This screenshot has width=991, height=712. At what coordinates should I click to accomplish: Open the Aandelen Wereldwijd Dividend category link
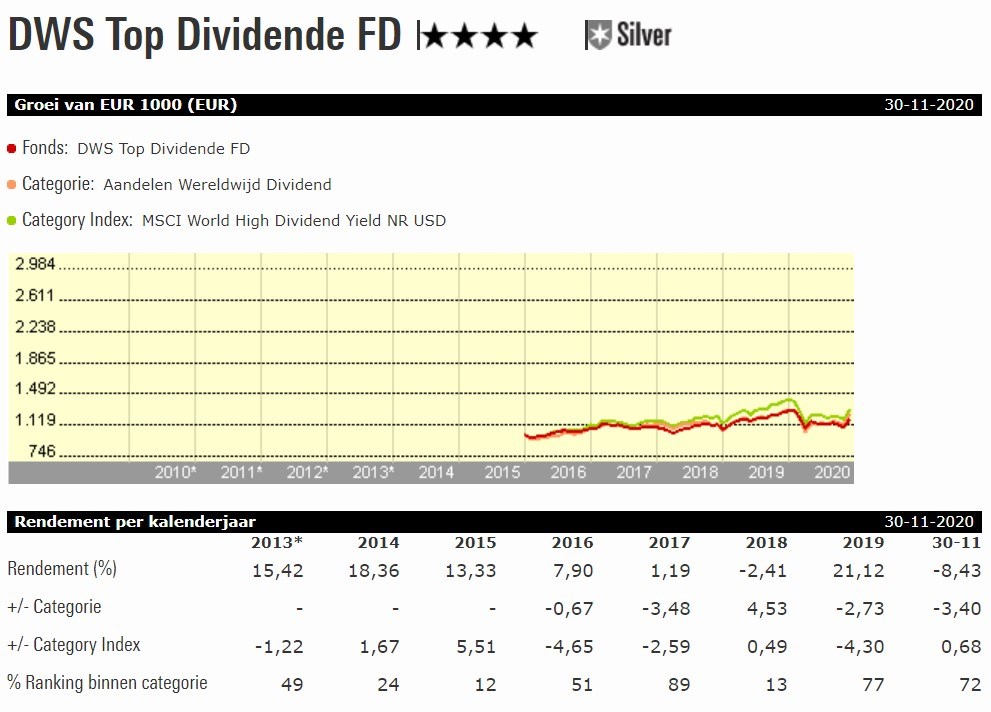click(217, 185)
